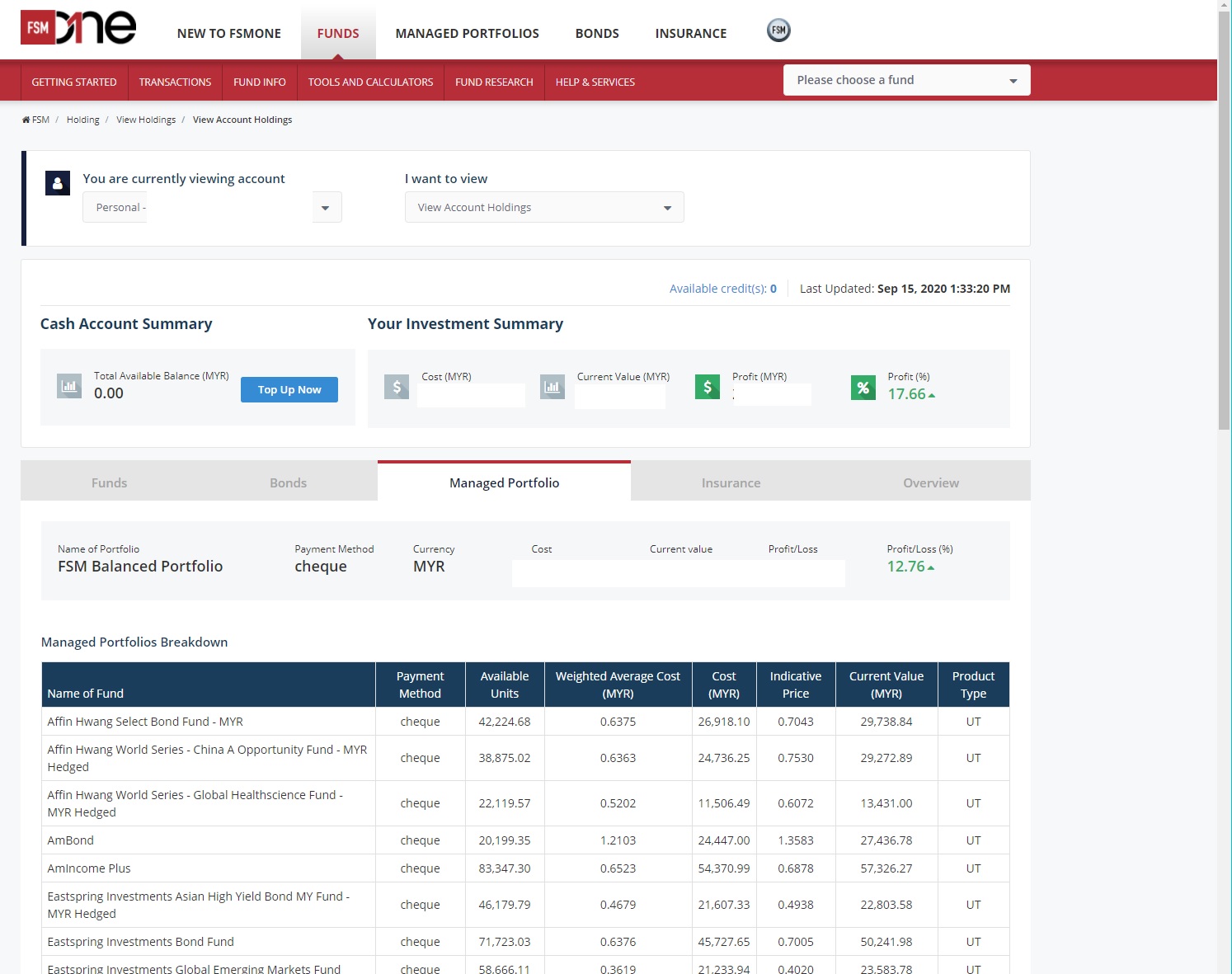Click the FSMOne logo
The width and height of the screenshot is (1232, 974).
(x=78, y=27)
